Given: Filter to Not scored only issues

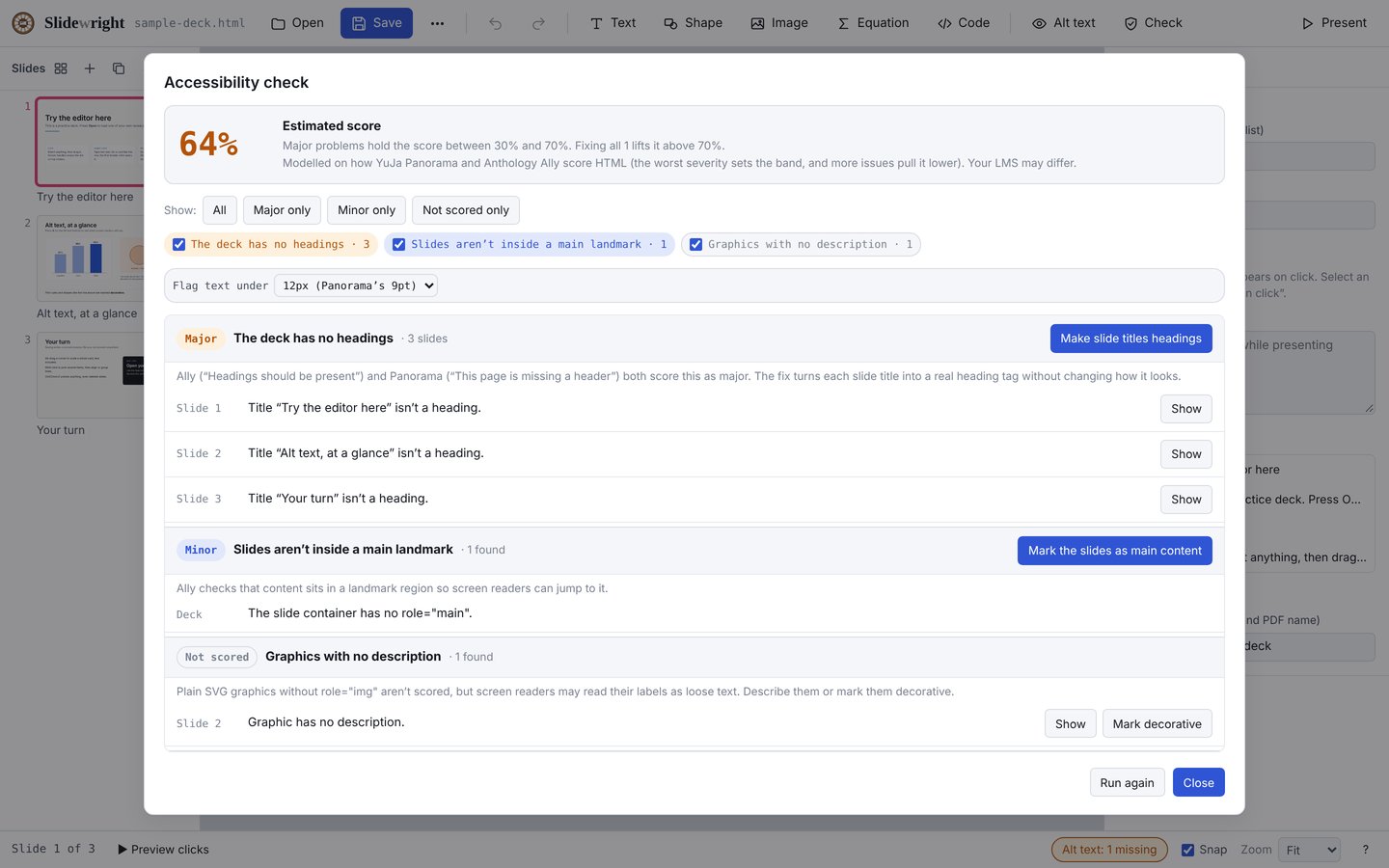Looking at the screenshot, I should 466,210.
